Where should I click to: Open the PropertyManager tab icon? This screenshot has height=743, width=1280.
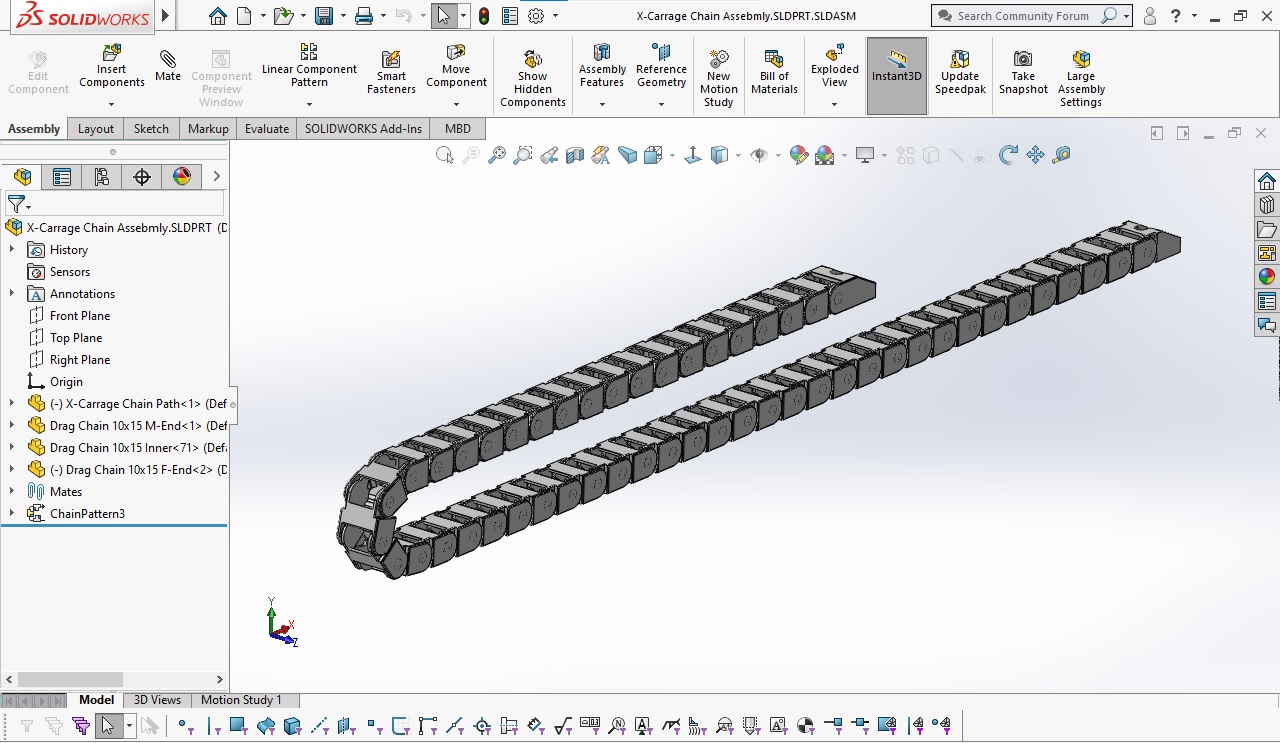(x=62, y=177)
